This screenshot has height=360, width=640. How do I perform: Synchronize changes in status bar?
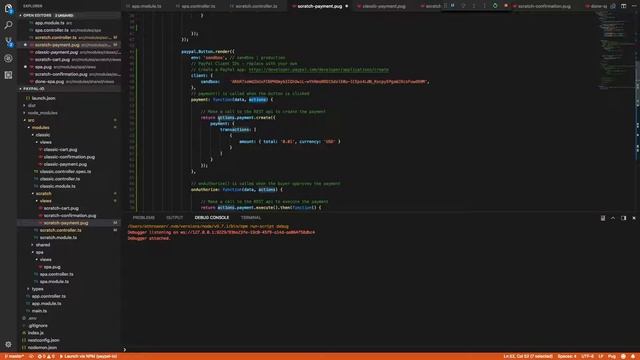pyautogui.click(x=31, y=356)
